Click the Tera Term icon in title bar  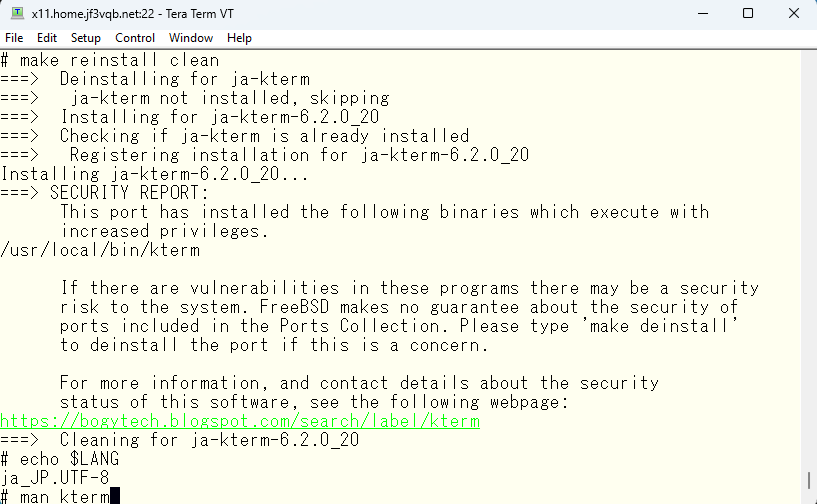point(18,13)
